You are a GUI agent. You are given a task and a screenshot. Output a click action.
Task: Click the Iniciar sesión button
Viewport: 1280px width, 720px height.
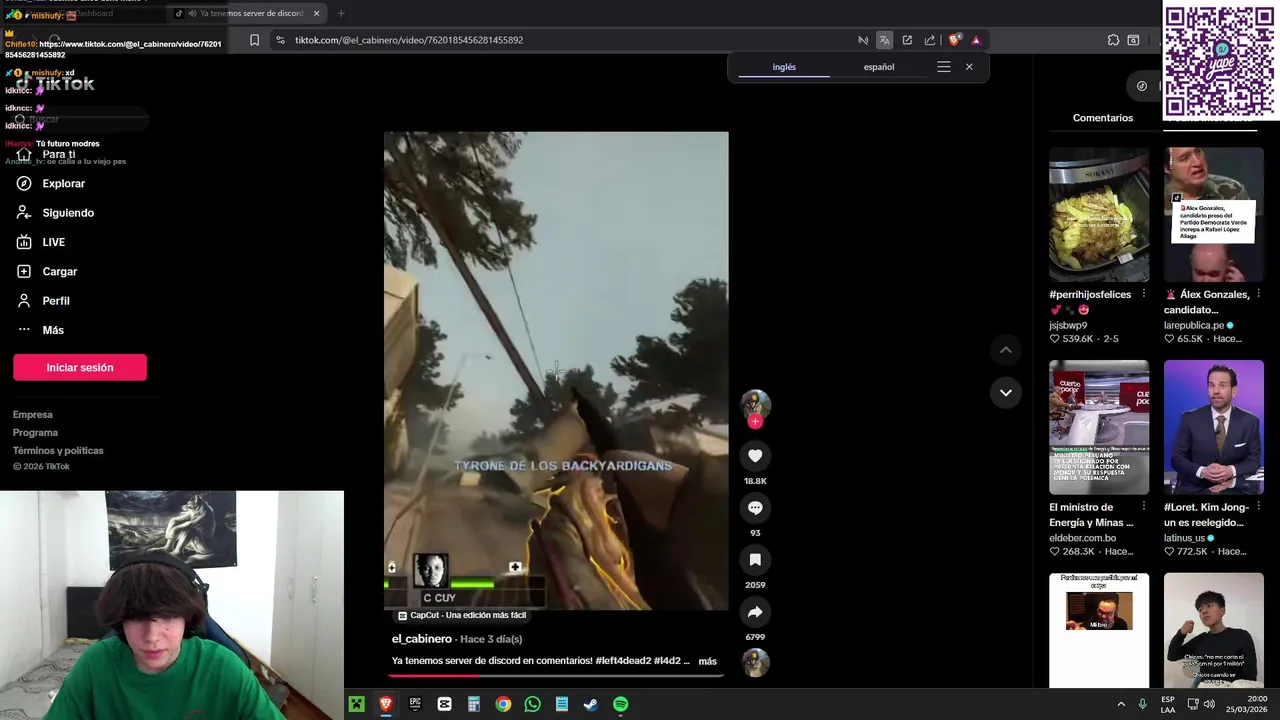(80, 367)
